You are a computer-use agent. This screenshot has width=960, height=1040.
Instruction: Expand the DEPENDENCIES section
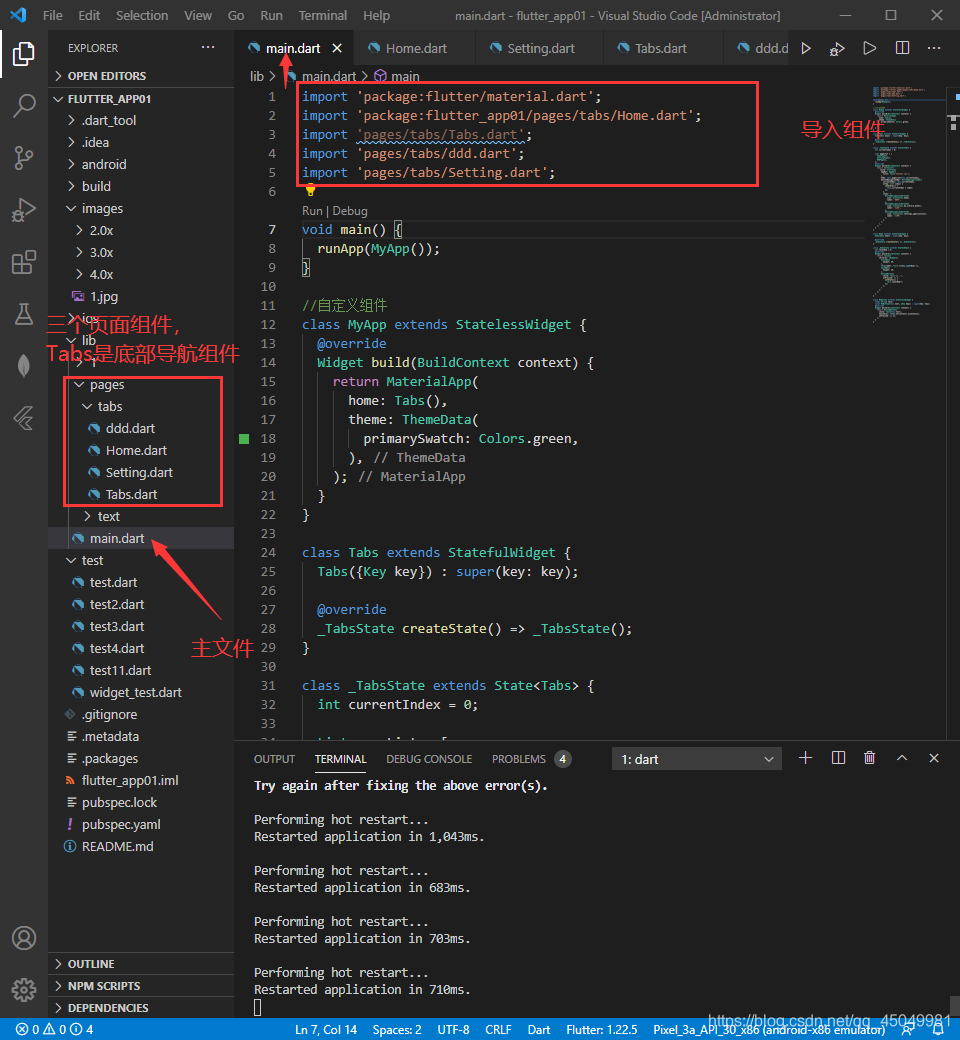[x=141, y=1008]
